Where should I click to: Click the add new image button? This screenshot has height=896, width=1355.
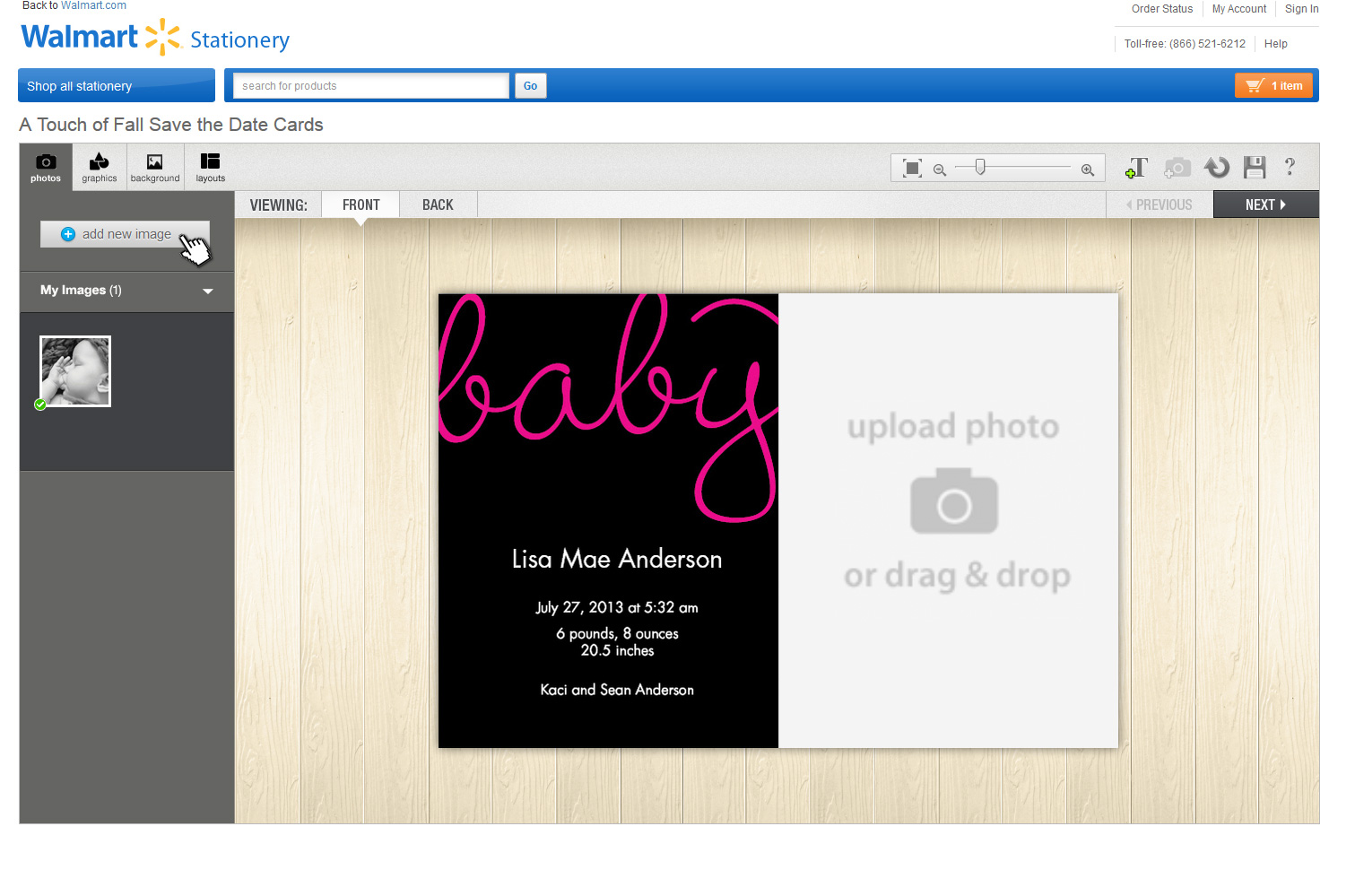125,234
